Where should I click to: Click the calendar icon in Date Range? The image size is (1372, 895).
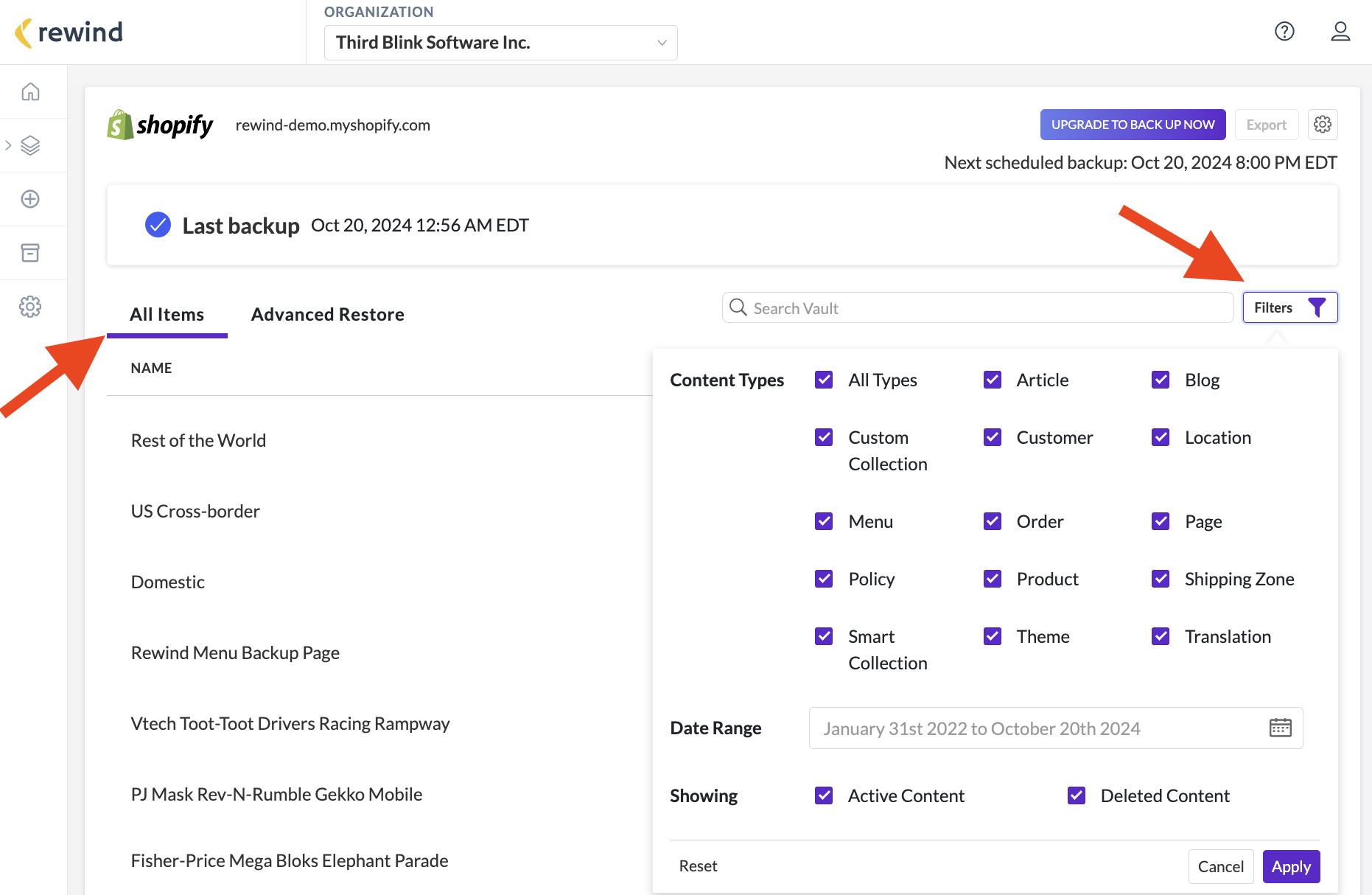click(1281, 728)
